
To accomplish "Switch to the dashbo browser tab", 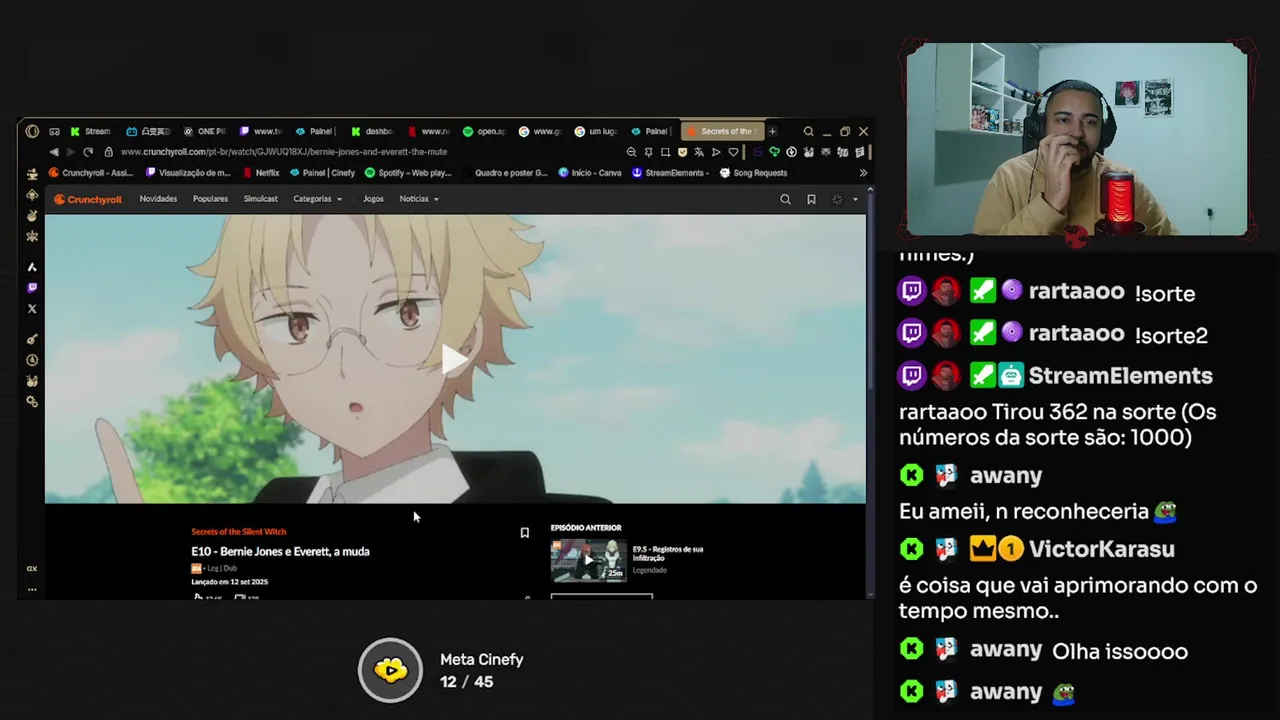I will pyautogui.click(x=372, y=131).
